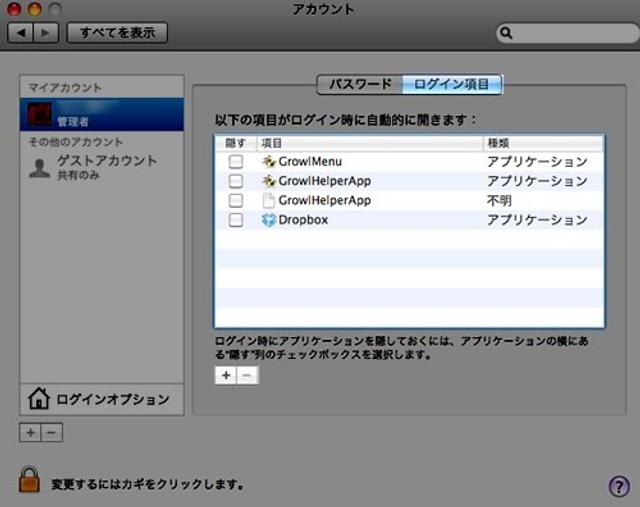640x507 pixels.
Task: Click the lock icon to allow changes
Action: click(29, 480)
